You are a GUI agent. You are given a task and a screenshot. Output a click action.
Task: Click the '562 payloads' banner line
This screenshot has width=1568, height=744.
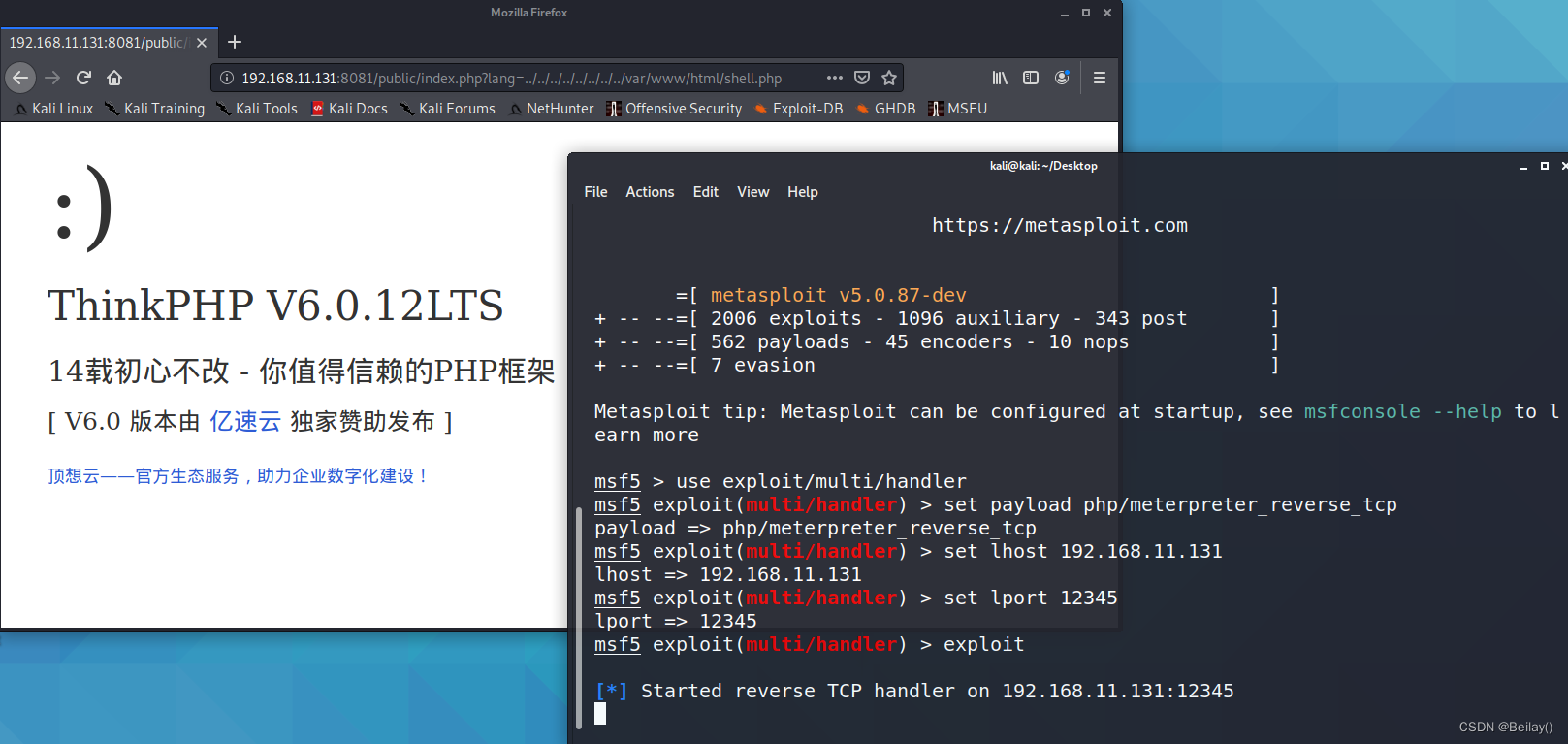(937, 341)
